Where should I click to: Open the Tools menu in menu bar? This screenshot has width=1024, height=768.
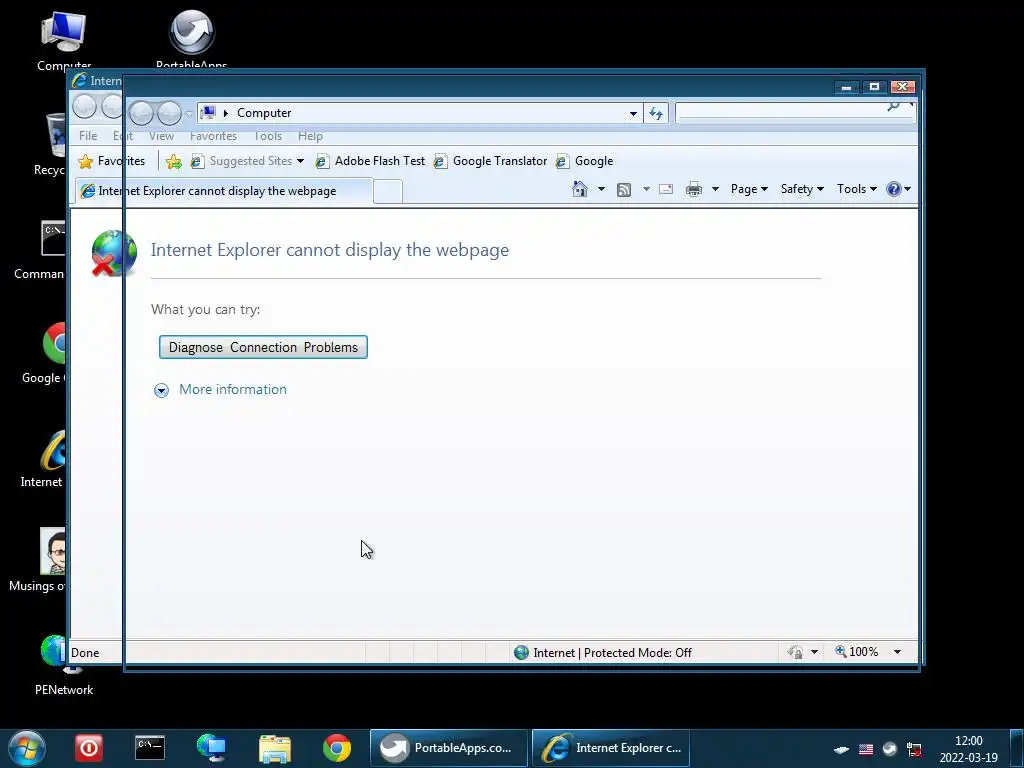(x=268, y=136)
